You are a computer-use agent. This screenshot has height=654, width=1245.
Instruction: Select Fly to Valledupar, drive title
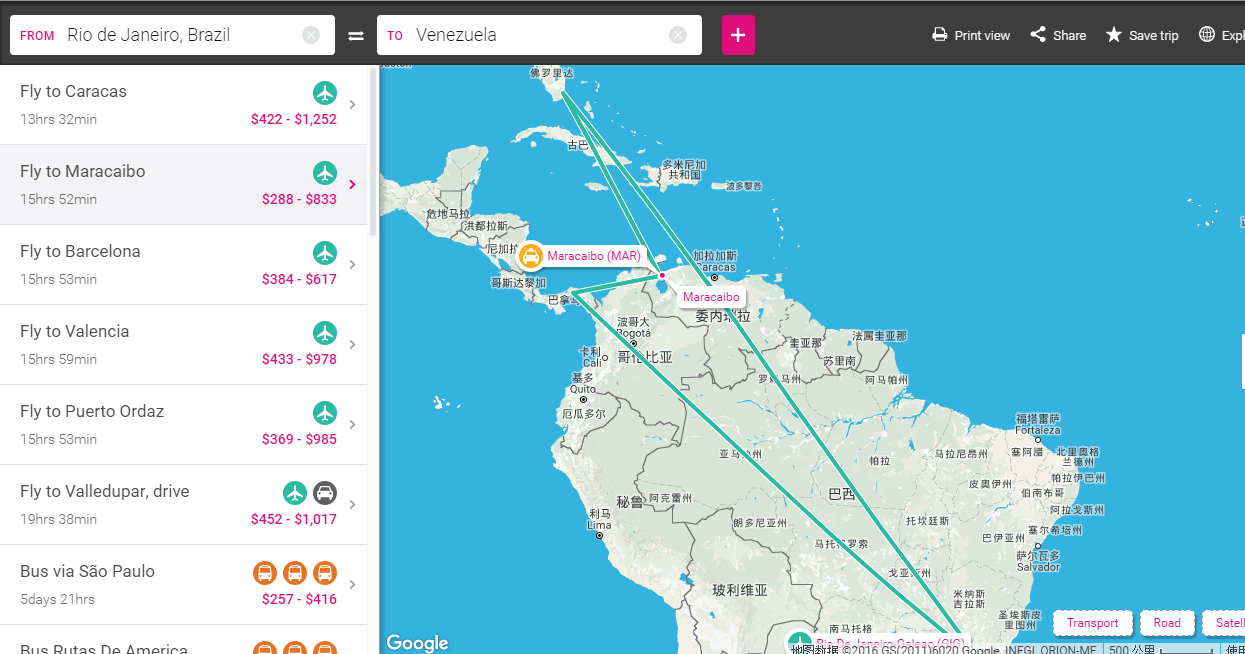[104, 491]
